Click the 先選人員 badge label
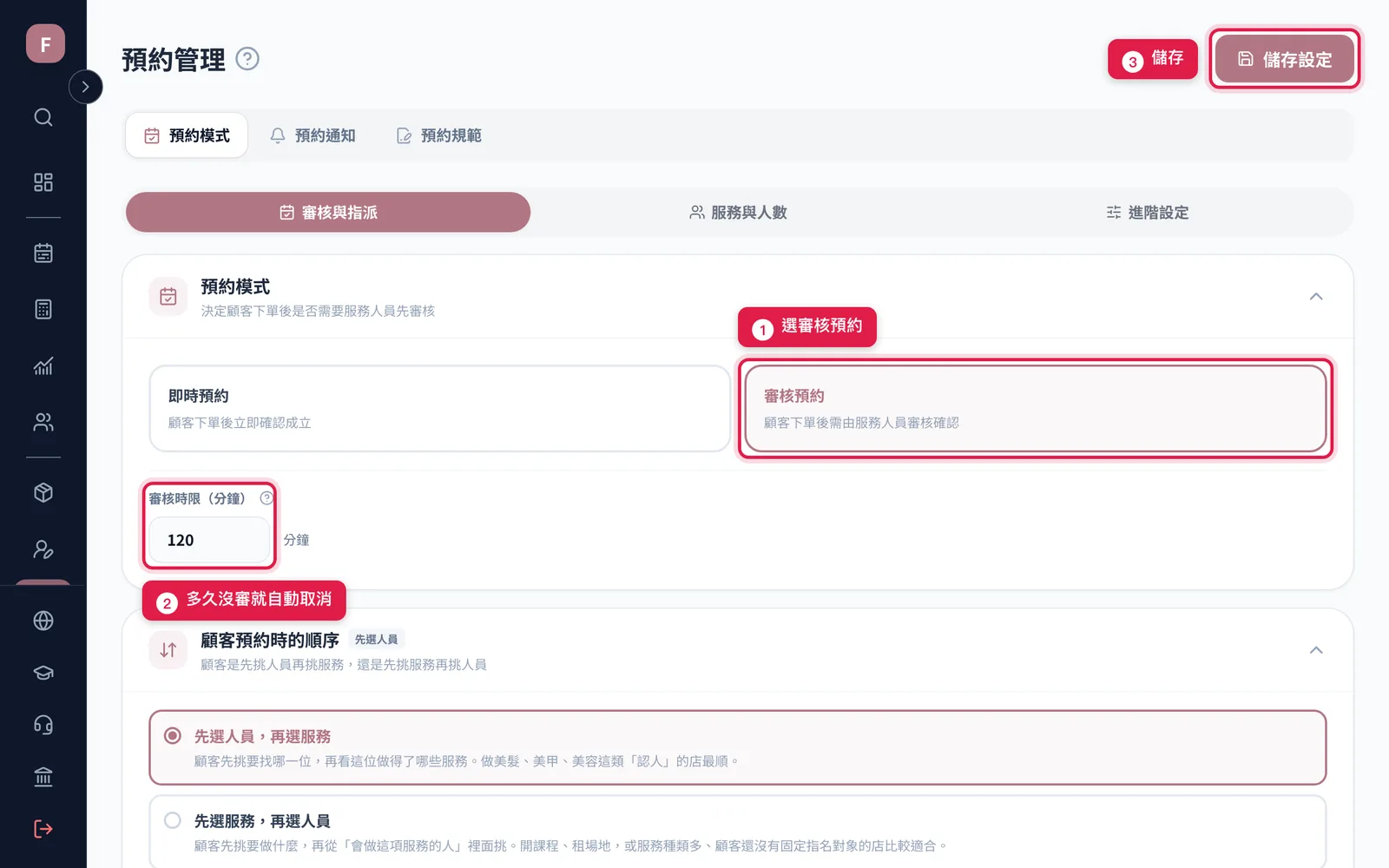Screen dimensions: 1389x868 pos(377,640)
